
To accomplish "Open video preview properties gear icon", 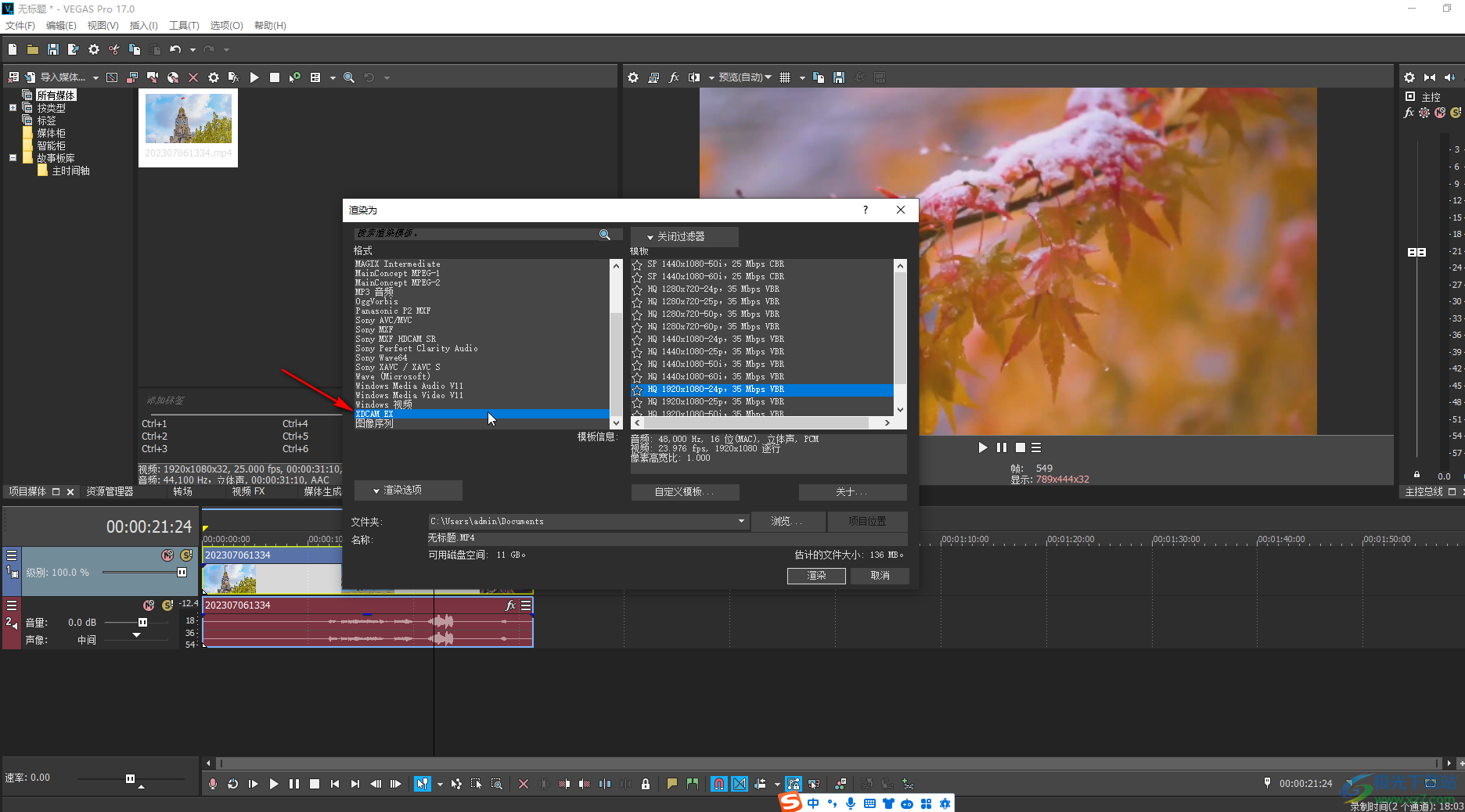I will (x=633, y=77).
